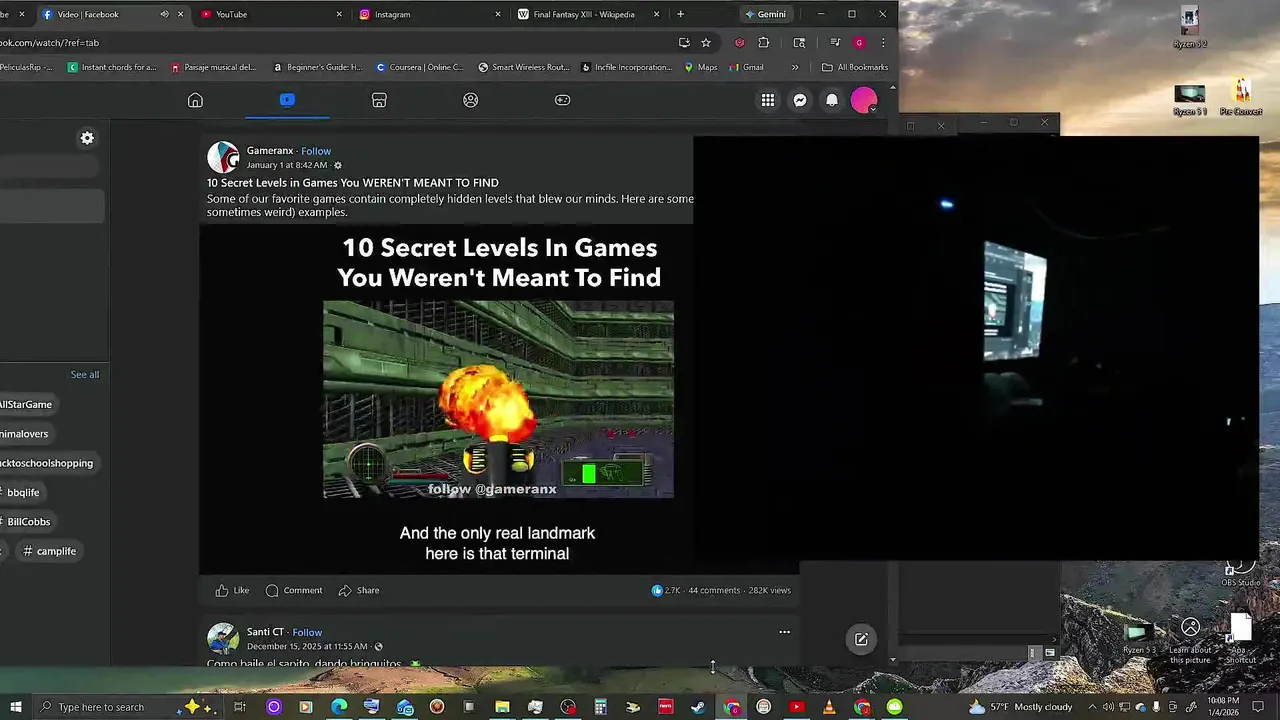Bookmark this page with the star icon
Image resolution: width=1280 pixels, height=720 pixels.
tap(706, 43)
